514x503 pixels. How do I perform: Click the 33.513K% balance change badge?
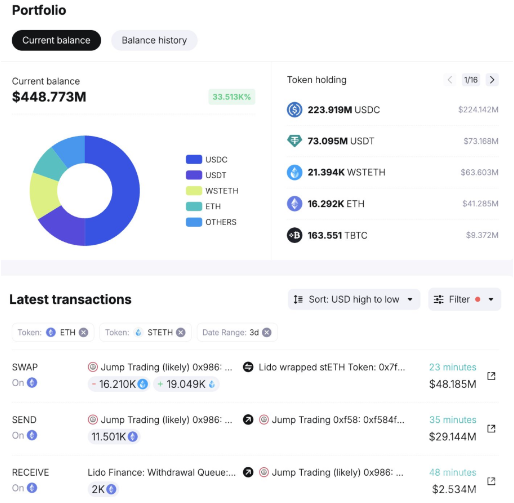coord(232,97)
